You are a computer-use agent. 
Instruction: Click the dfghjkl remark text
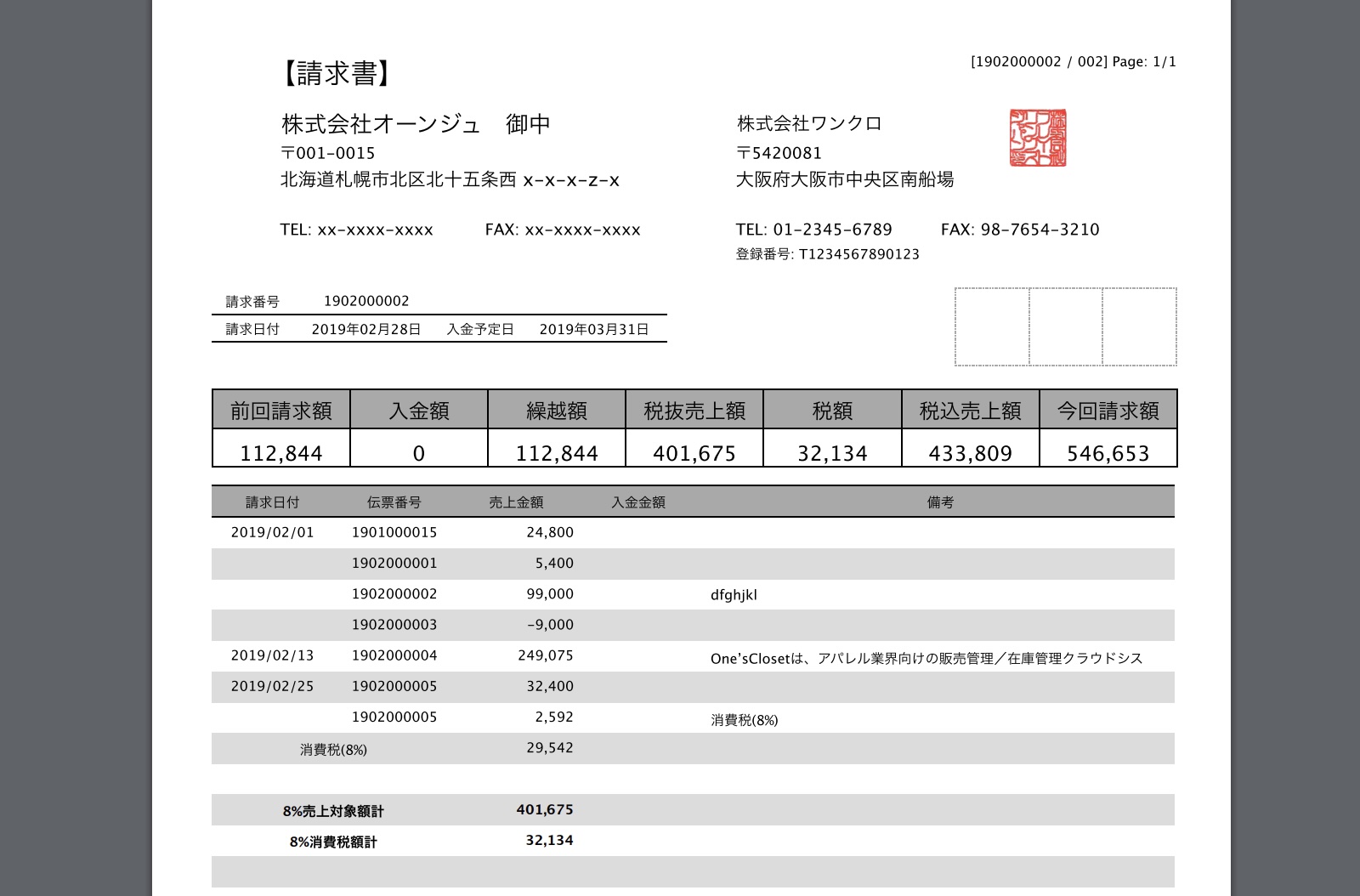pyautogui.click(x=736, y=594)
